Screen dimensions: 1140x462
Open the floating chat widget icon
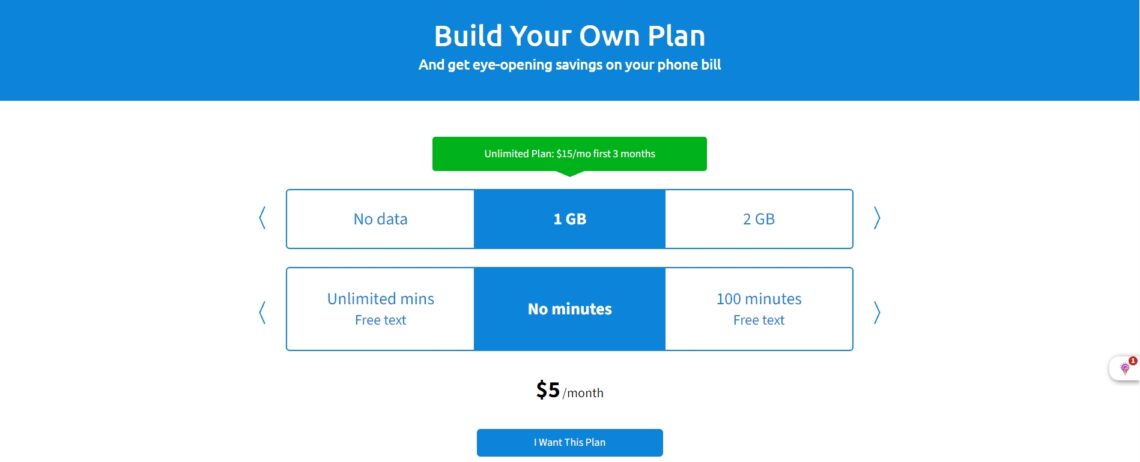[x=1124, y=368]
